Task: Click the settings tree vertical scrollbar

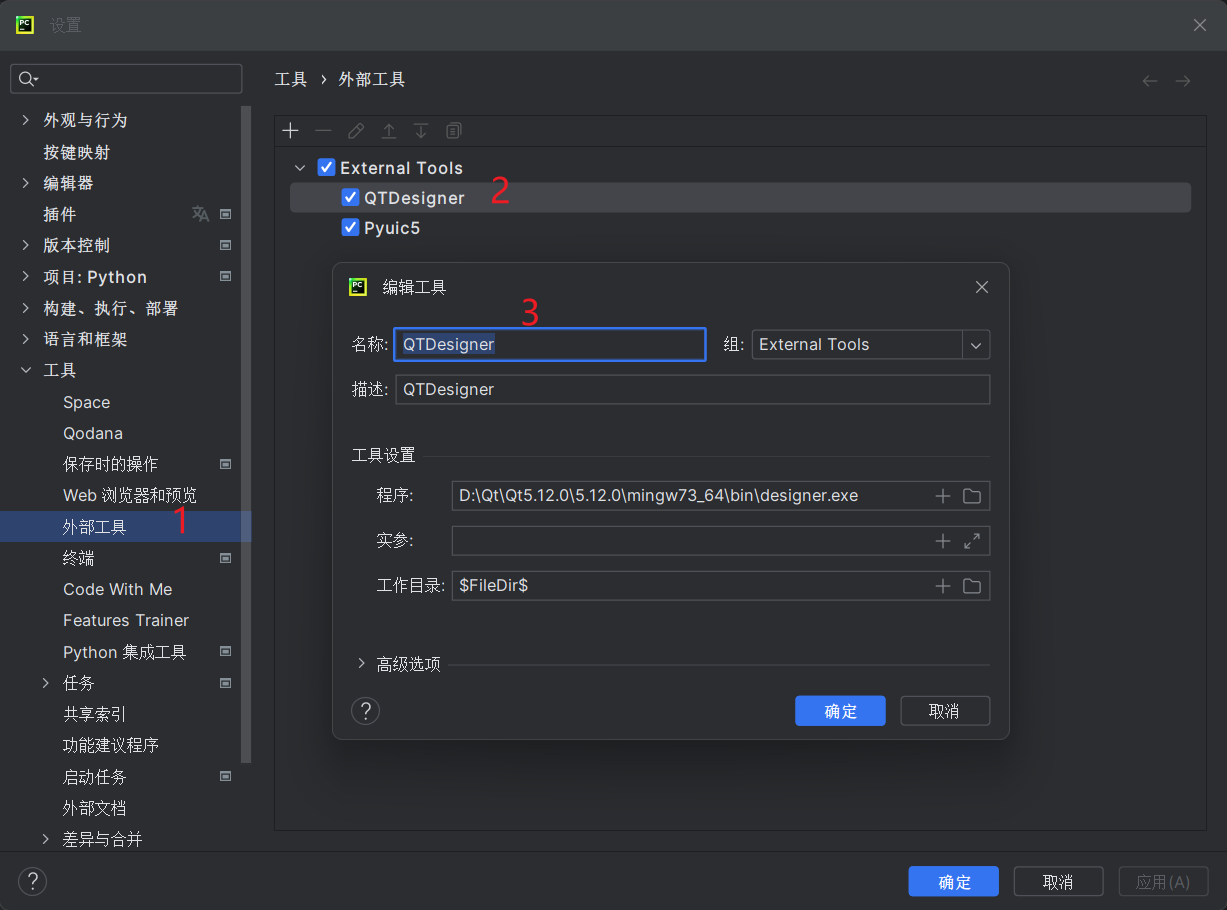Action: point(247,435)
